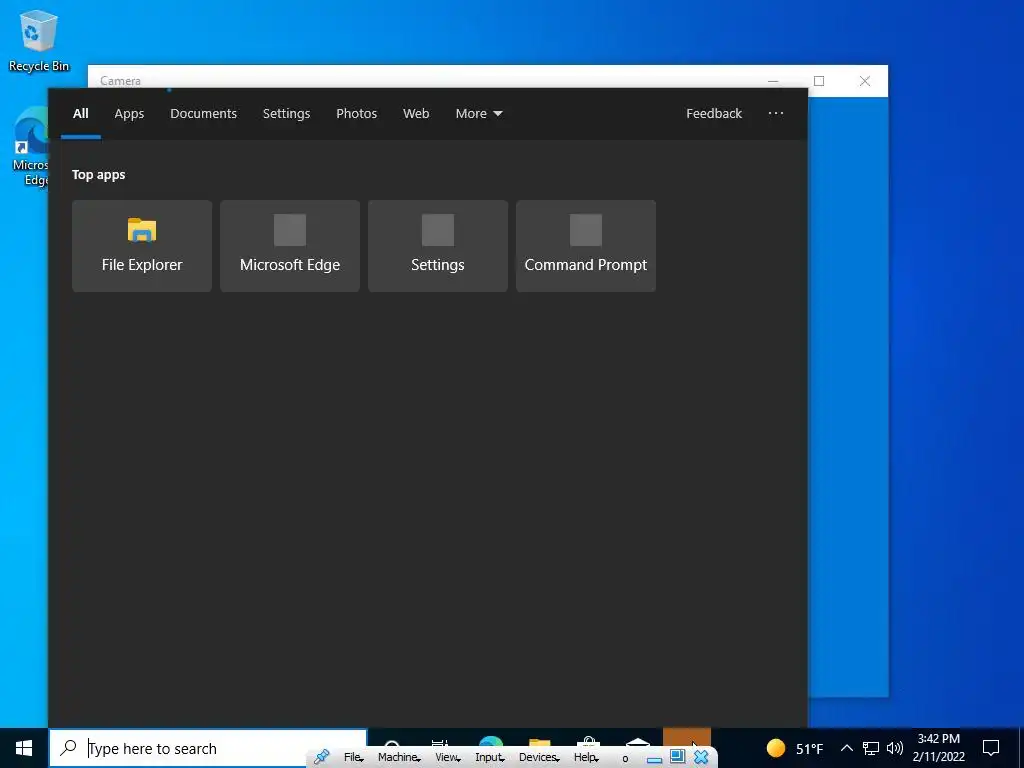This screenshot has width=1024, height=768.
Task: Minimize VM via mini toolbar minimize icon
Action: pos(654,759)
